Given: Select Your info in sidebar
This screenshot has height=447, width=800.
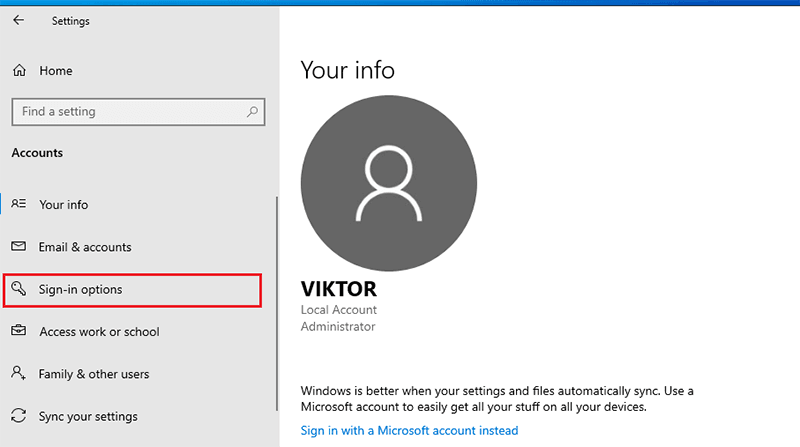Looking at the screenshot, I should tap(64, 205).
